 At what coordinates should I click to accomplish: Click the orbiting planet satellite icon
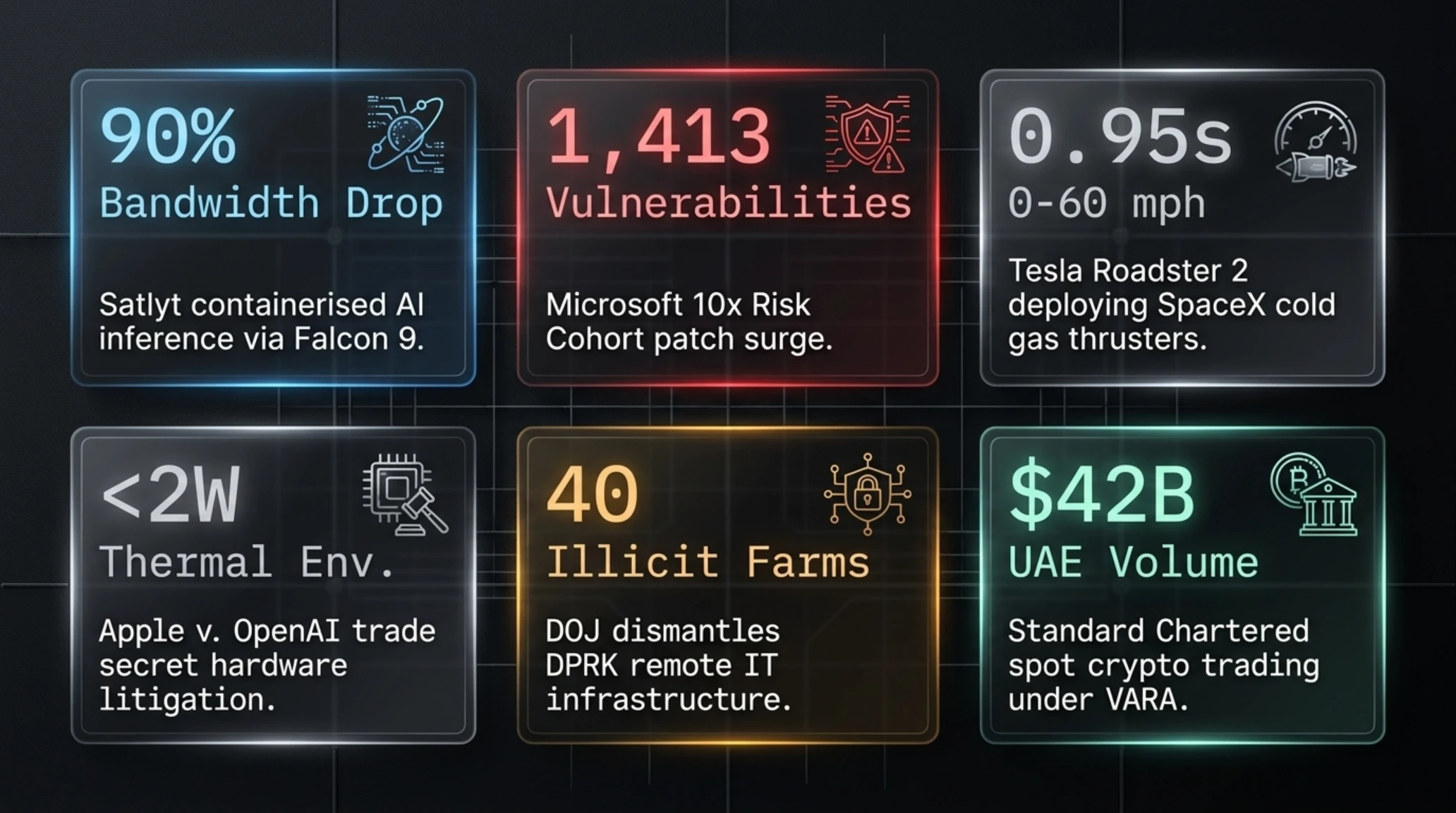coord(406,134)
